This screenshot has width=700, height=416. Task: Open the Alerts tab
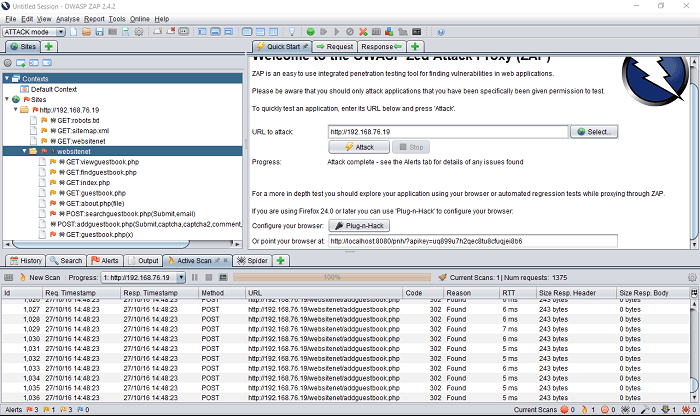point(105,261)
